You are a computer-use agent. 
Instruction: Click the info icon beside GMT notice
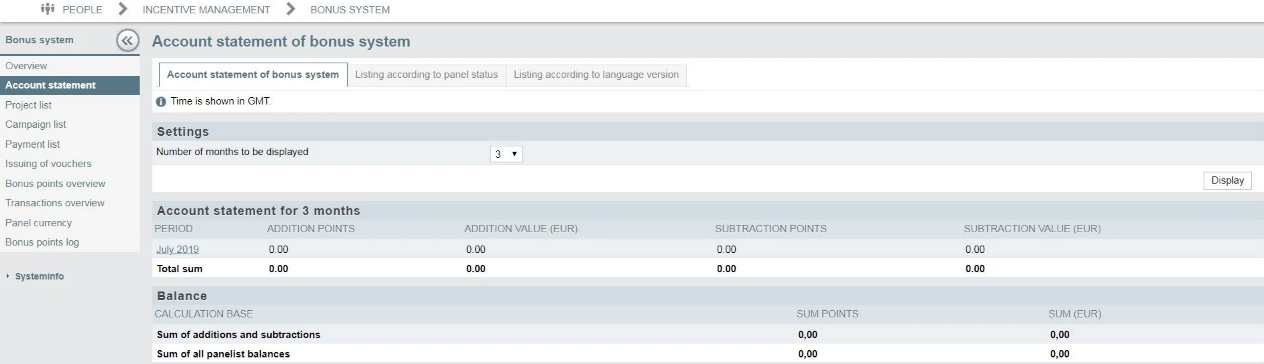[x=160, y=102]
